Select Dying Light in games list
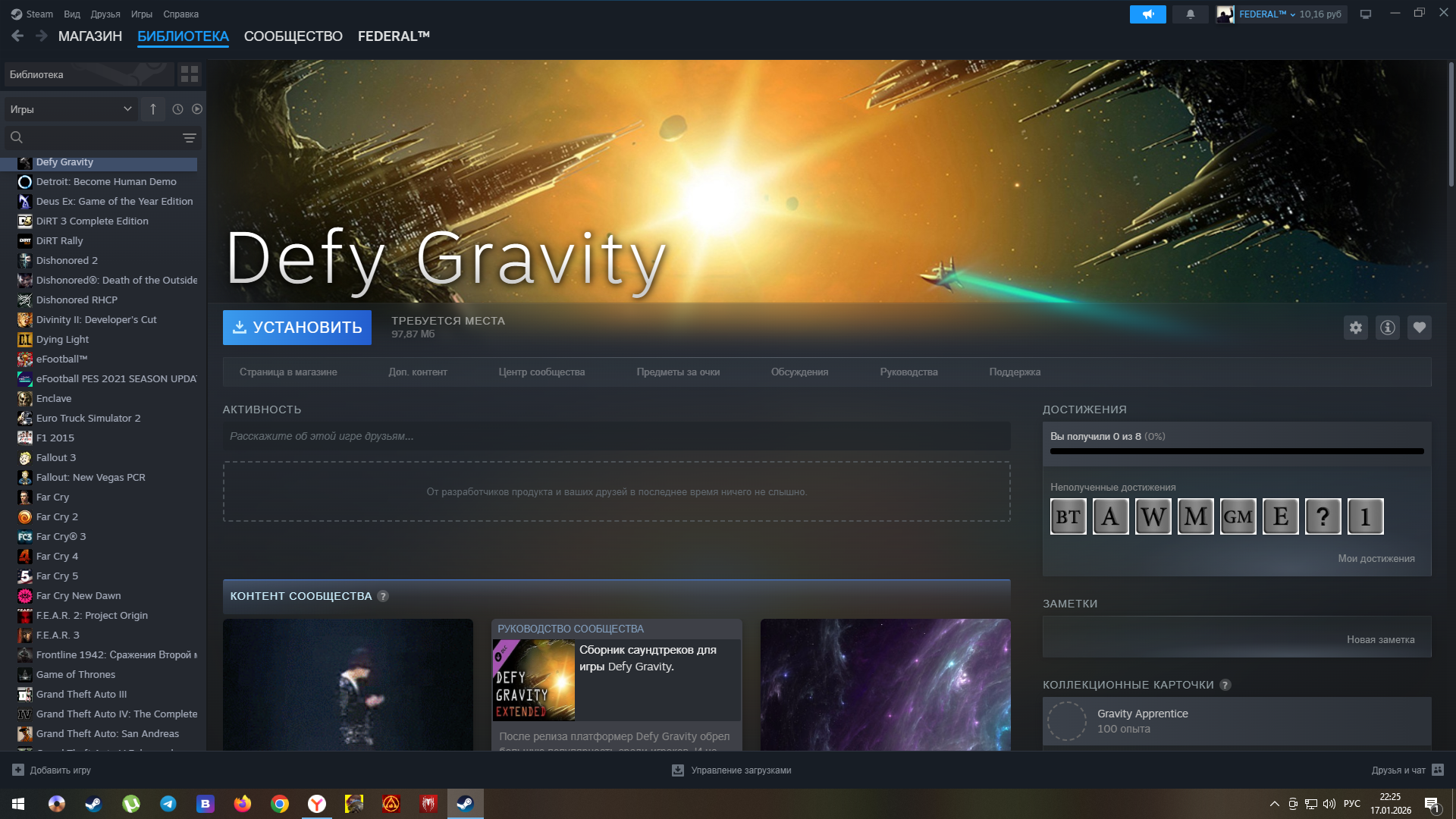This screenshot has height=819, width=1456. pos(63,340)
